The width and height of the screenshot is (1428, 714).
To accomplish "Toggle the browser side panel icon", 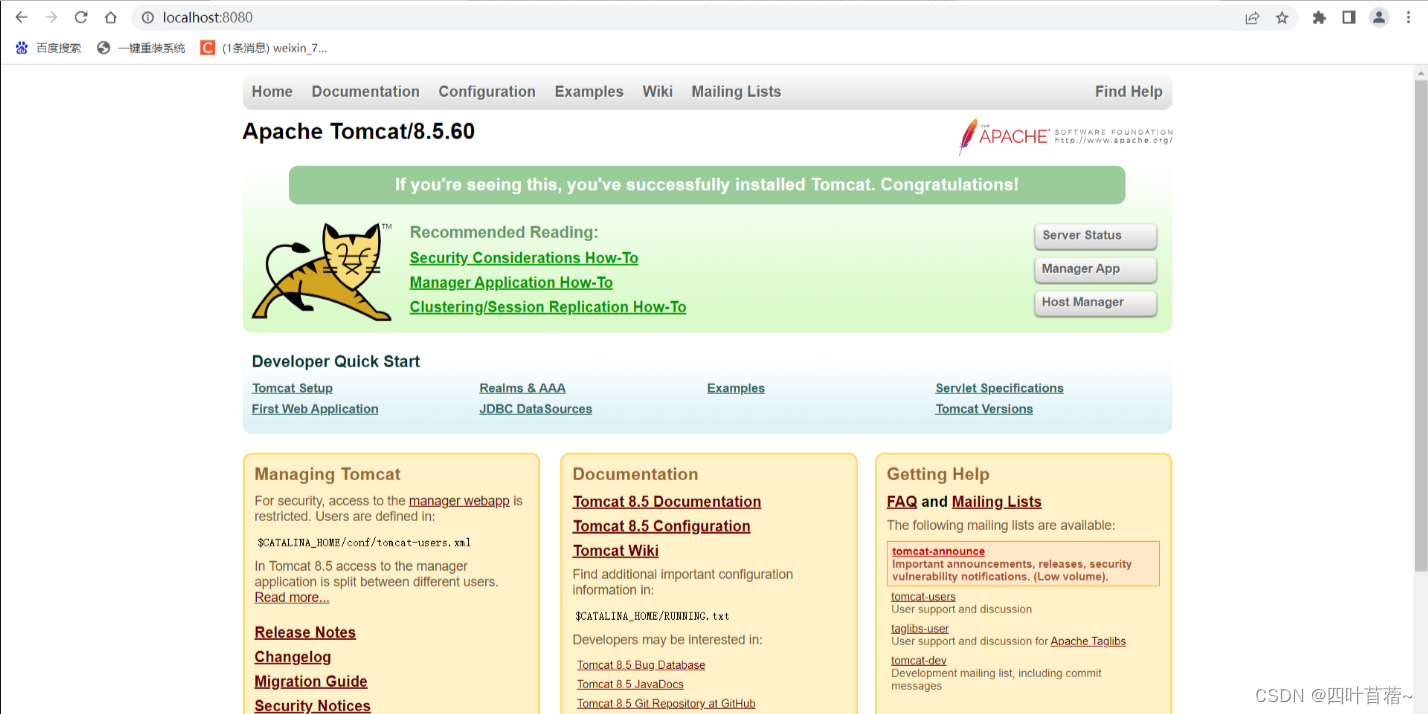I will 1348,17.
